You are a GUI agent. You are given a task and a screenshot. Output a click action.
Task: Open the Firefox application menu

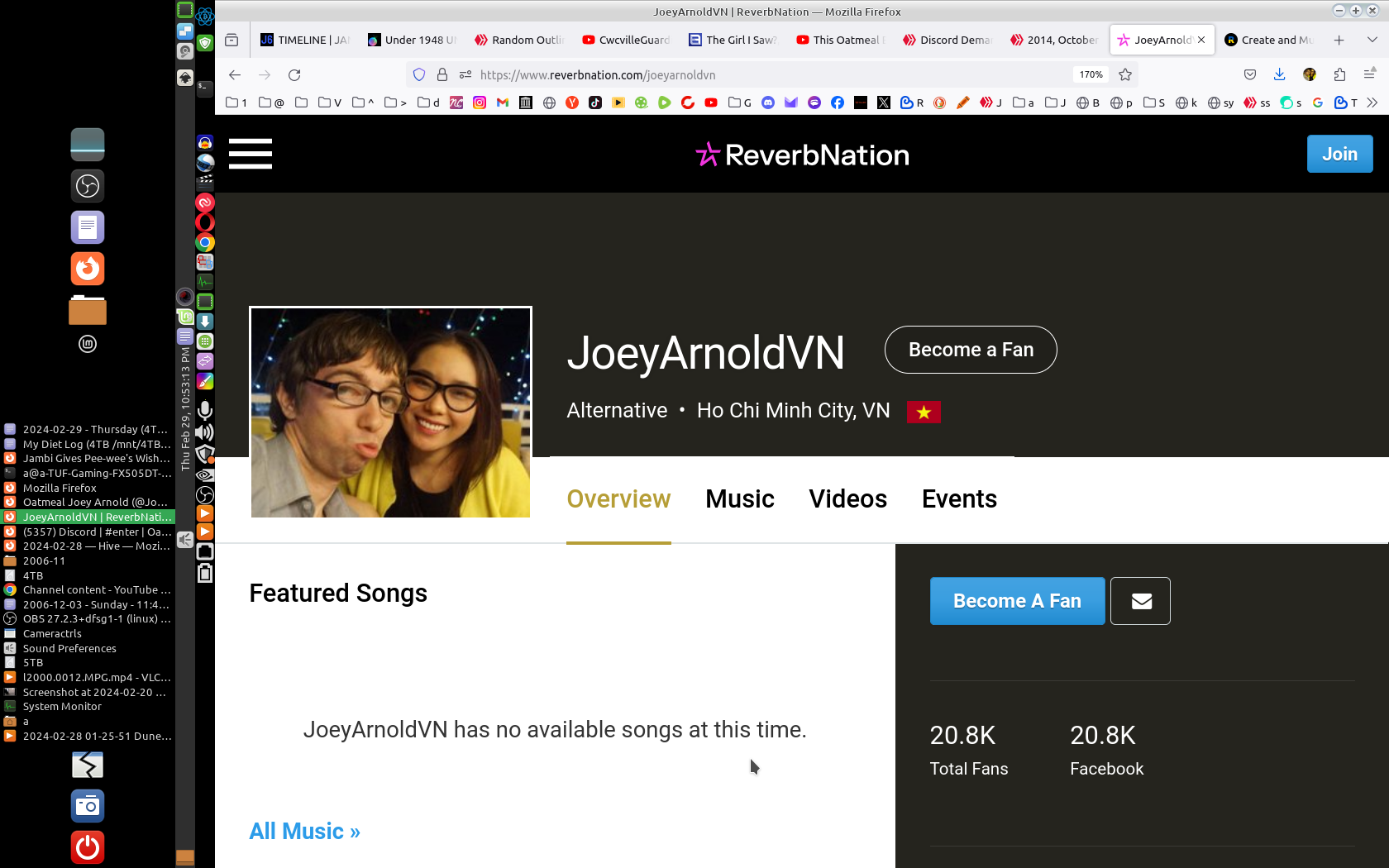(1369, 74)
